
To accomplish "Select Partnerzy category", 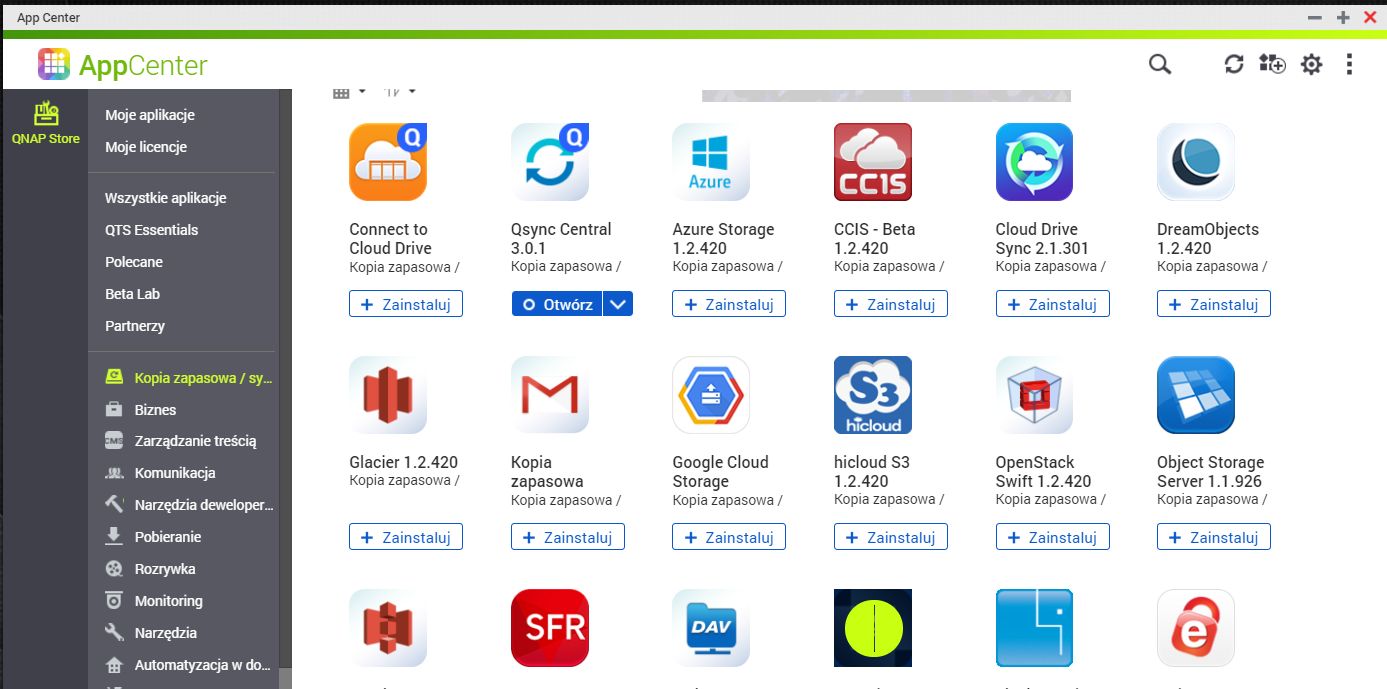I will pos(135,326).
